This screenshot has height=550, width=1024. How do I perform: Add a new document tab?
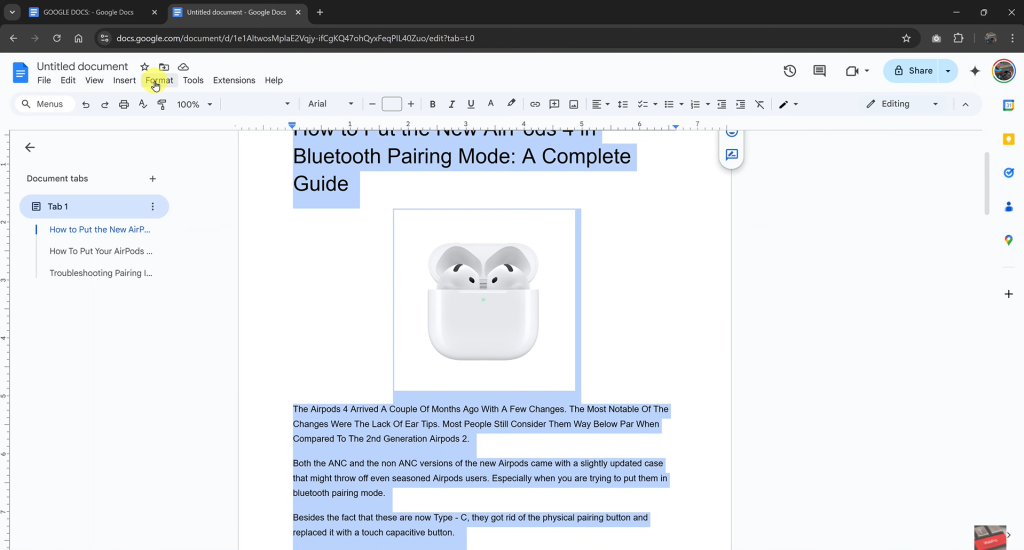[x=152, y=178]
